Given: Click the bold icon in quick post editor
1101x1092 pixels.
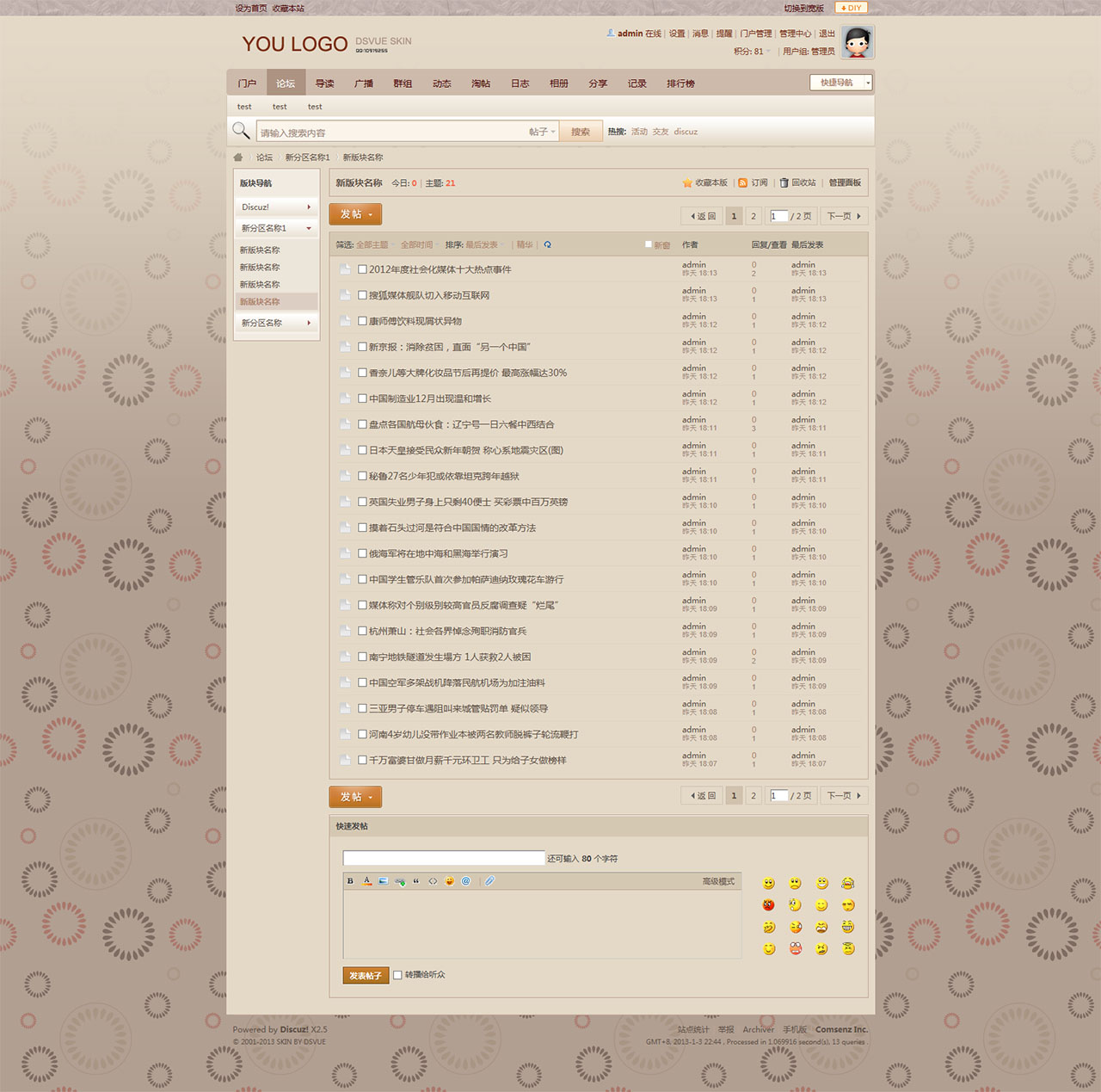Looking at the screenshot, I should click(x=350, y=881).
